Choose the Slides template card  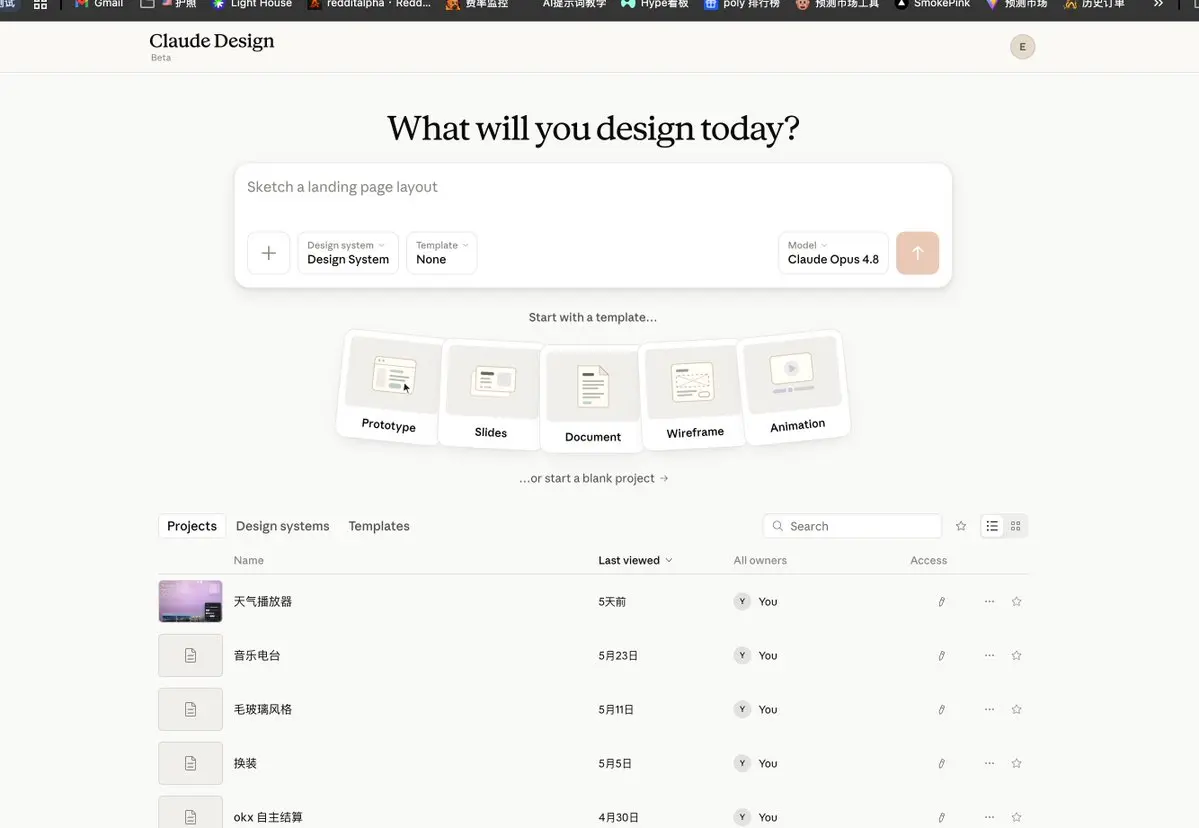click(x=491, y=394)
